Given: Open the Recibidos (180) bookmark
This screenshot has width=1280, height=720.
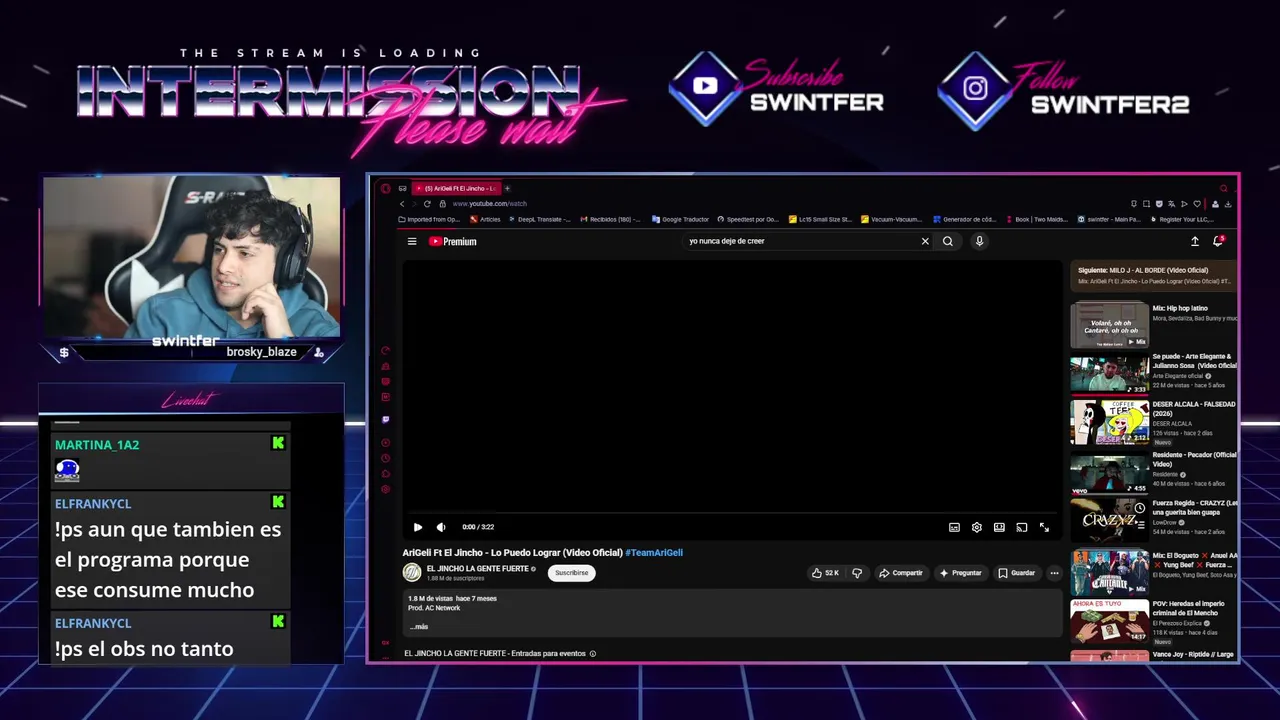Looking at the screenshot, I should [x=610, y=219].
